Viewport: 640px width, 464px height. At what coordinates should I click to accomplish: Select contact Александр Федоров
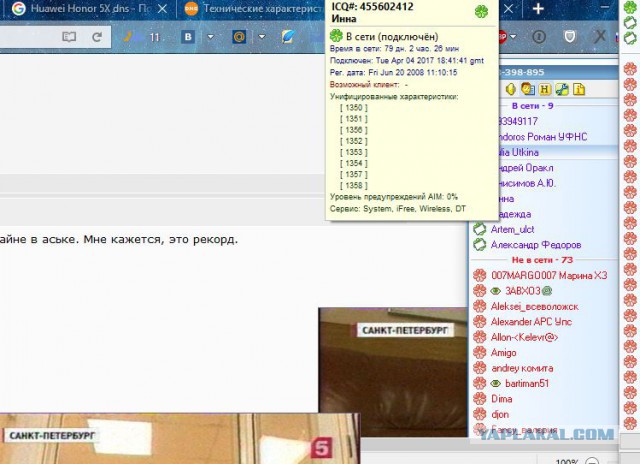click(536, 245)
